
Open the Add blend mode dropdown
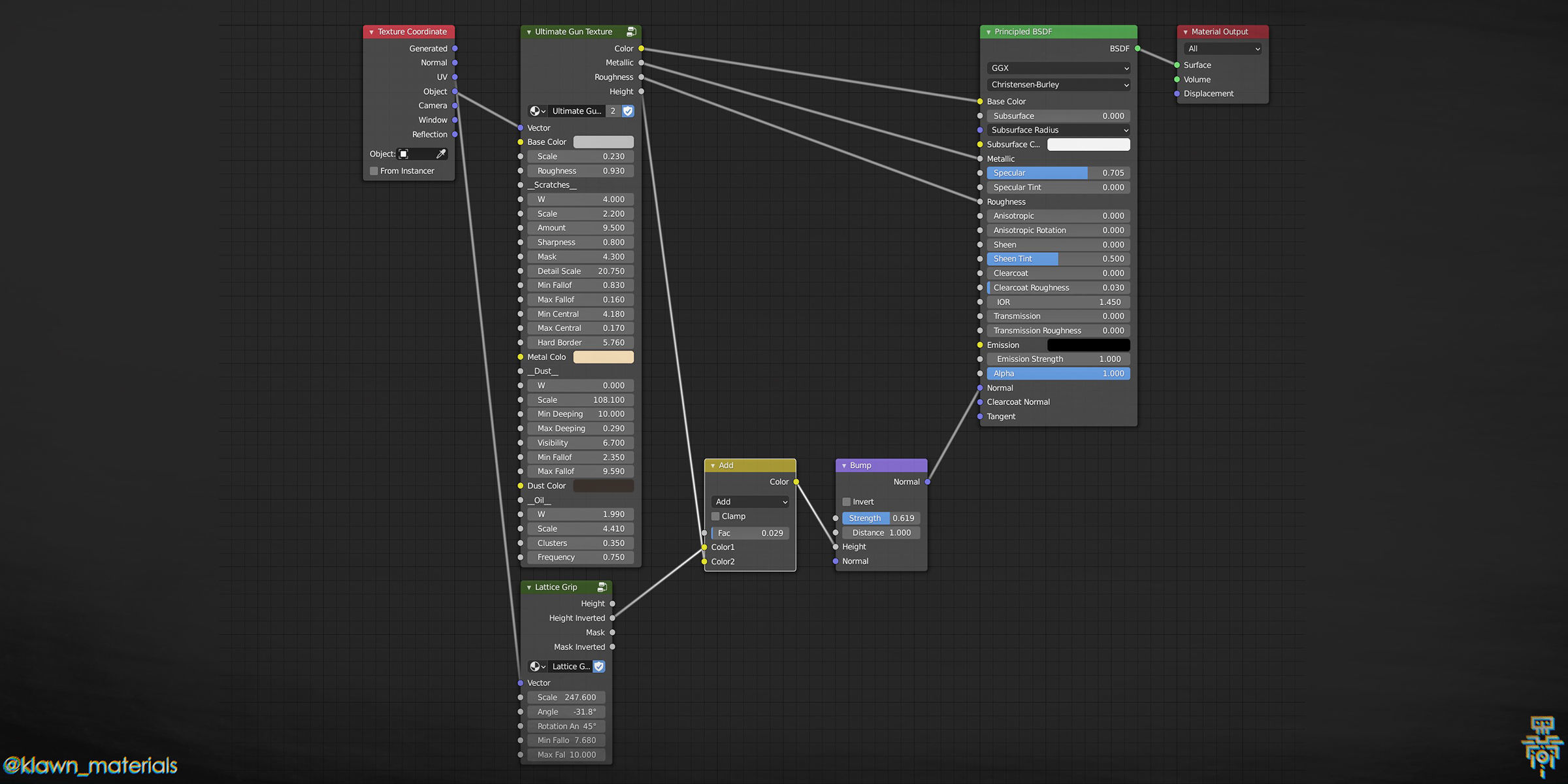(x=749, y=502)
